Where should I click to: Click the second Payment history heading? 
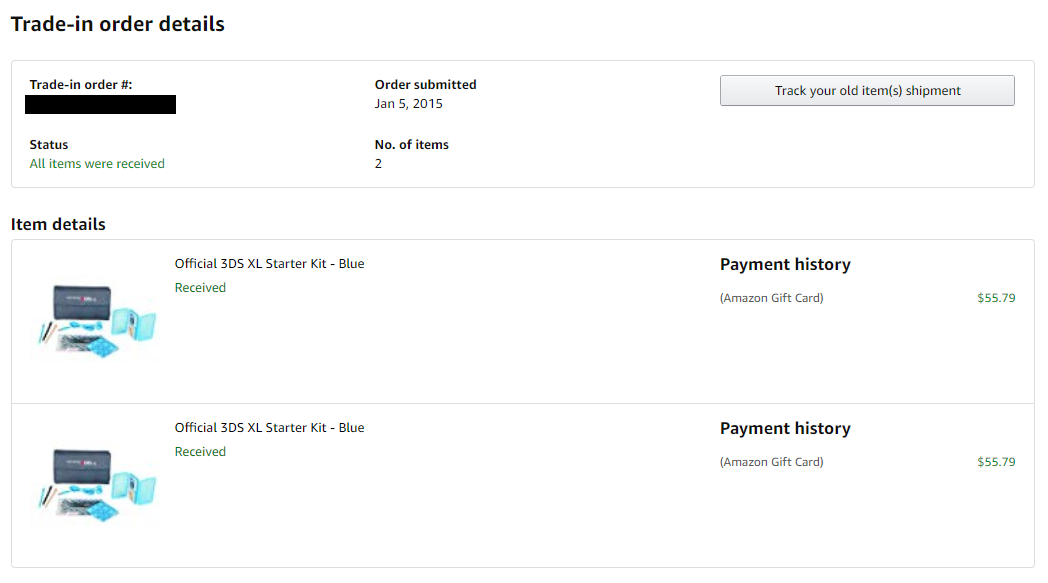[x=785, y=428]
